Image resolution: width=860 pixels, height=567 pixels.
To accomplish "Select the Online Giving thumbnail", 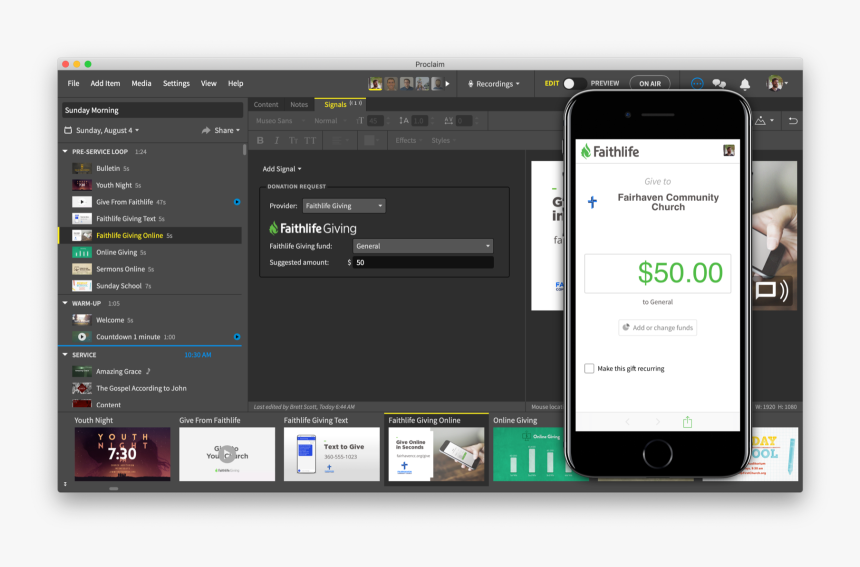I will pyautogui.click(x=529, y=454).
